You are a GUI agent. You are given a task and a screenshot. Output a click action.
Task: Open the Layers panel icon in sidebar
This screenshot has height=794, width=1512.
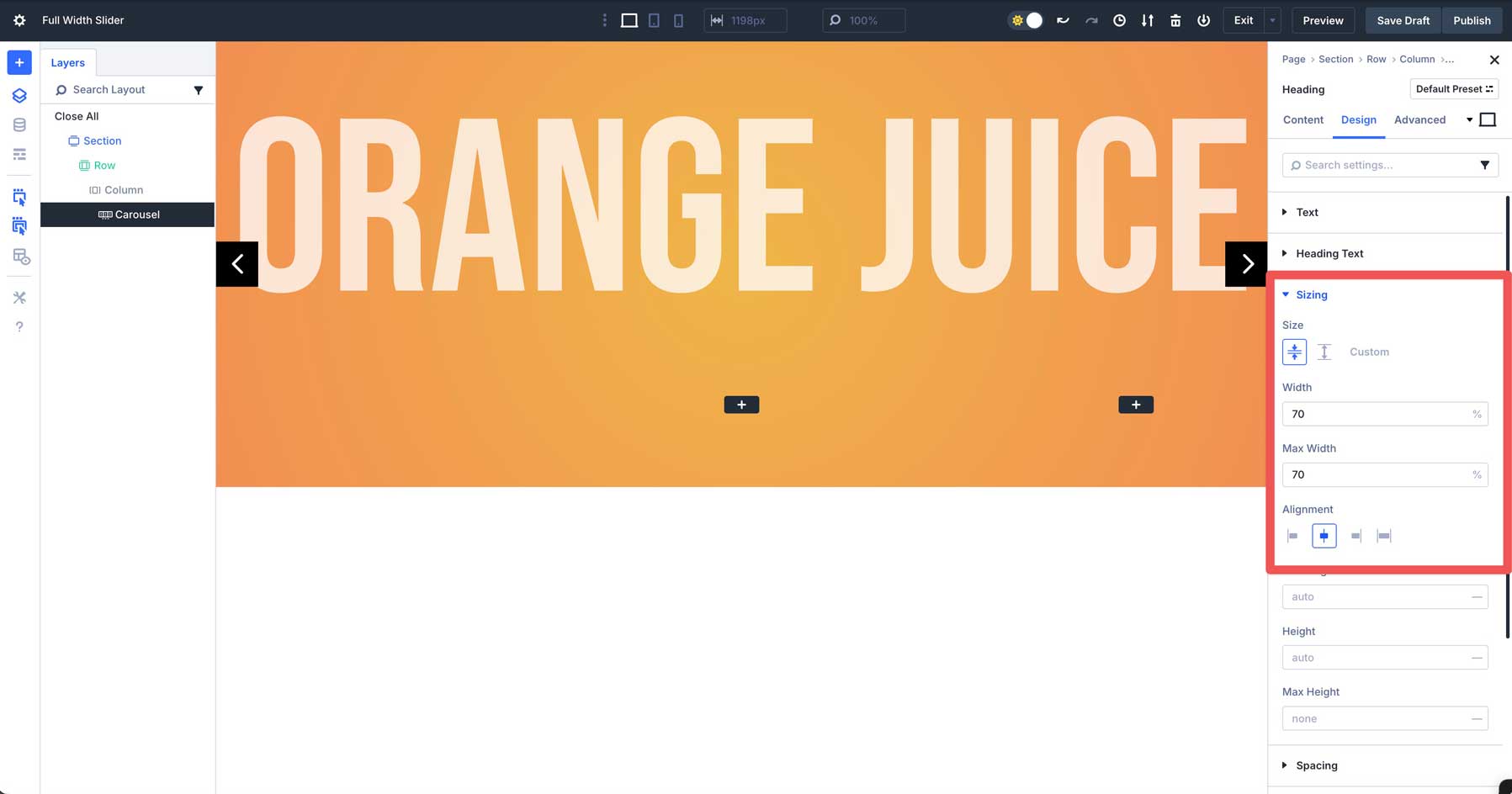(19, 95)
